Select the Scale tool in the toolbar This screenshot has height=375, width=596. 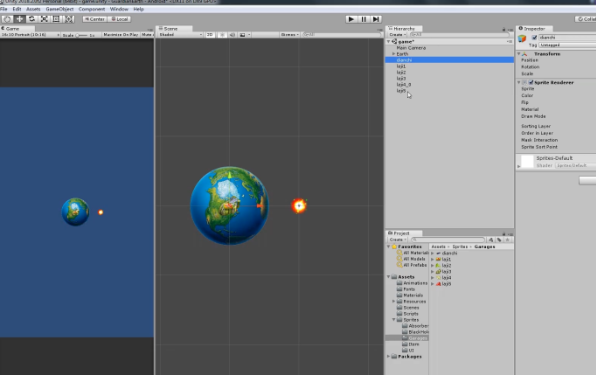44,19
